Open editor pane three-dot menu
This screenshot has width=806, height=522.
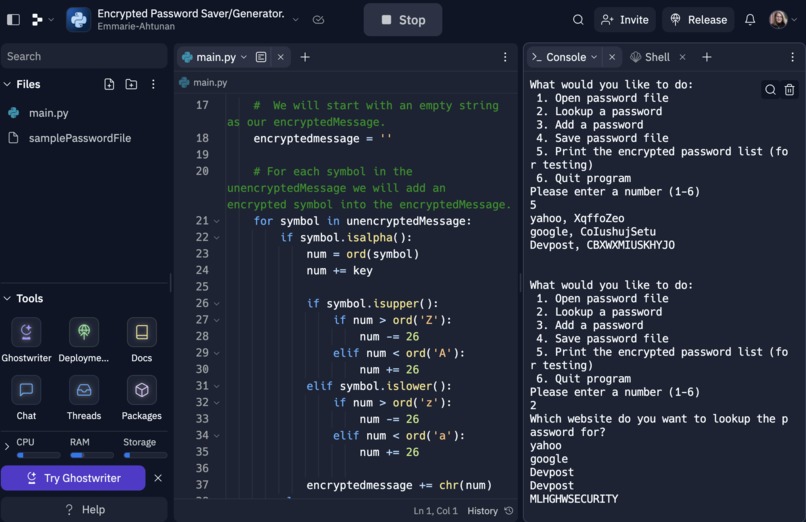[505, 57]
